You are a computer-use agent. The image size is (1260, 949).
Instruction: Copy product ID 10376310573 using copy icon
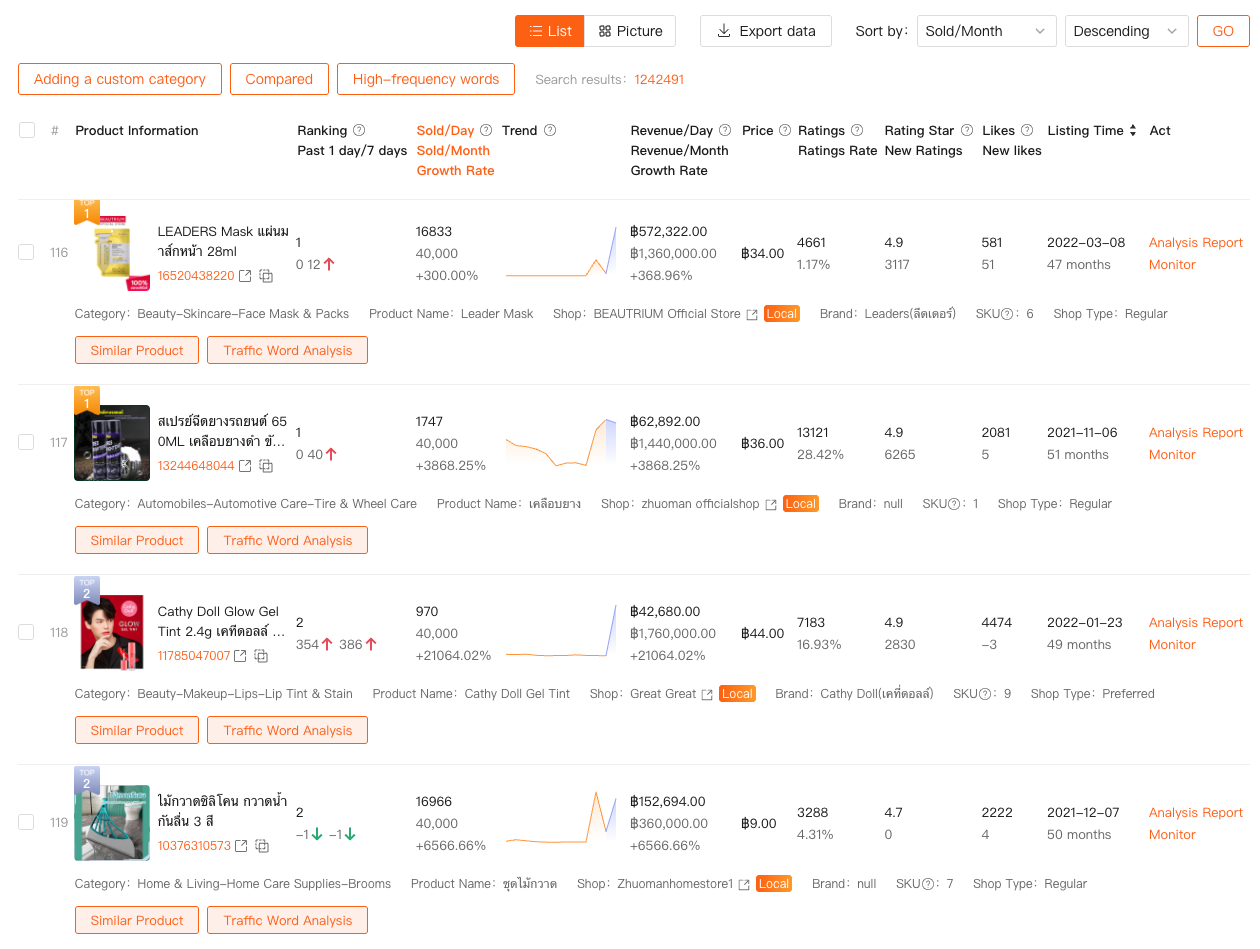[x=262, y=846]
